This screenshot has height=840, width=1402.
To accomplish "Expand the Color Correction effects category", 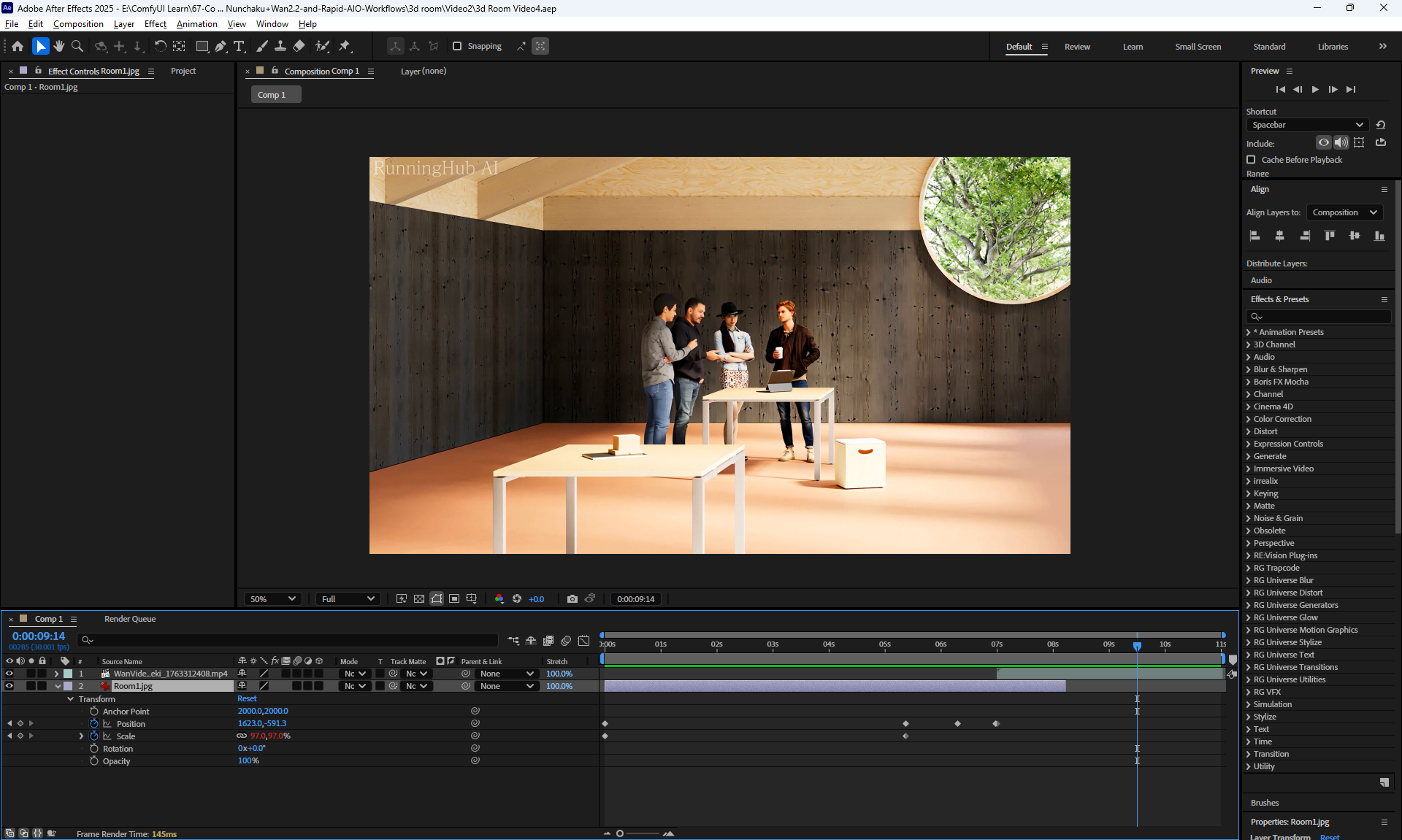I will 1249,419.
